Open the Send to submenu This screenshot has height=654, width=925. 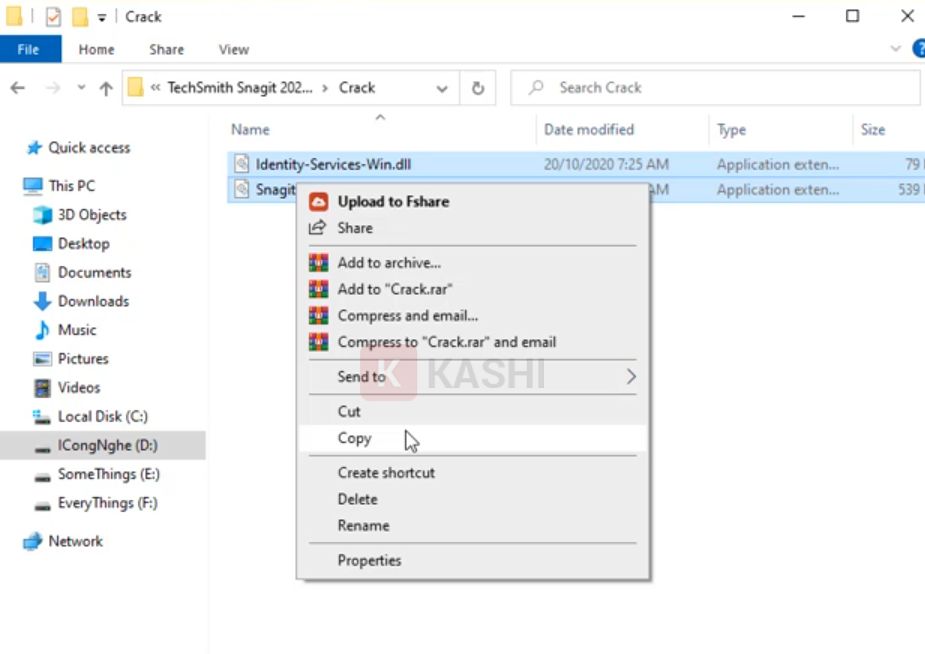(x=362, y=377)
